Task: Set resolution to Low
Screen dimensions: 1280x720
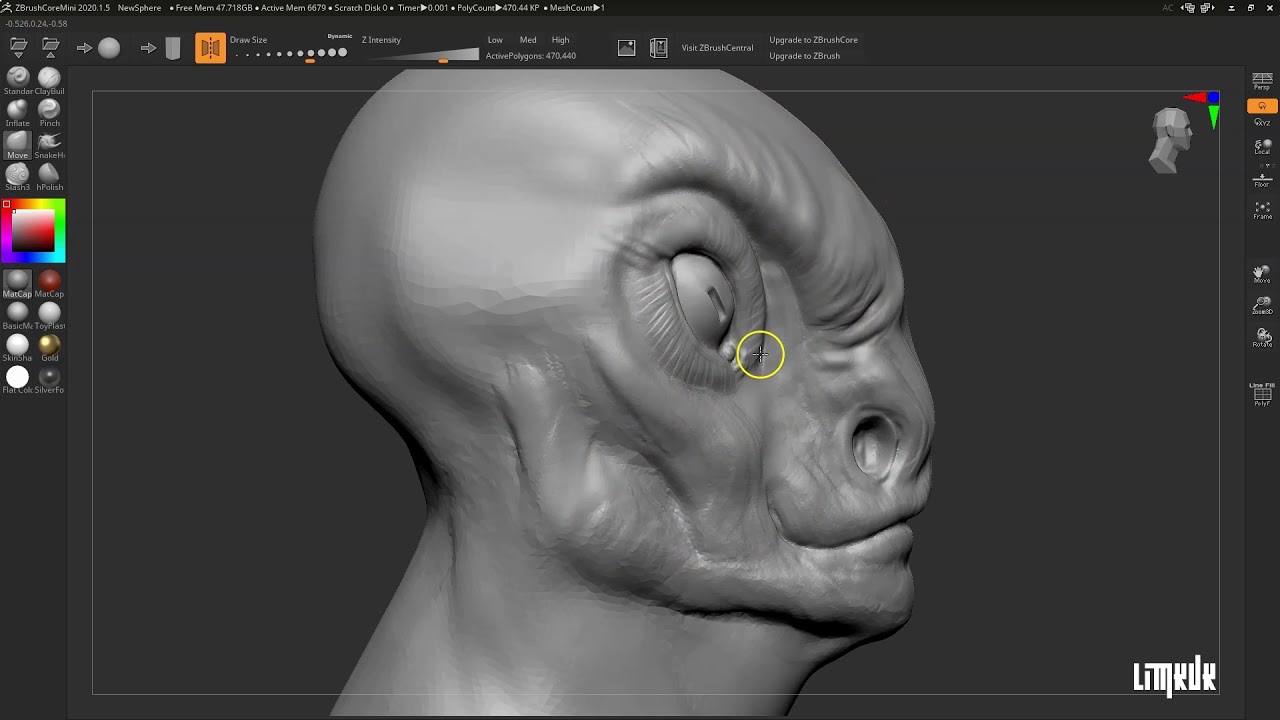Action: pyautogui.click(x=495, y=40)
